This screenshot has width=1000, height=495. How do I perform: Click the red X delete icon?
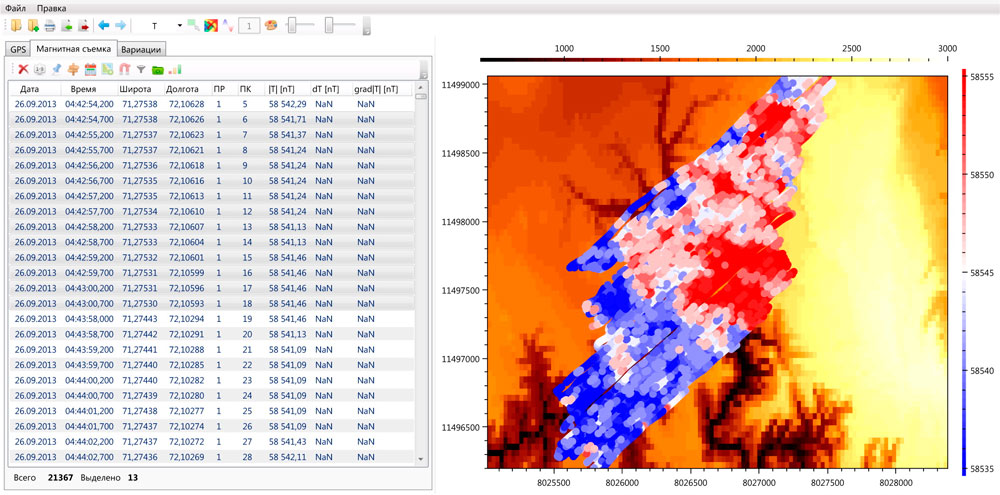tap(22, 69)
